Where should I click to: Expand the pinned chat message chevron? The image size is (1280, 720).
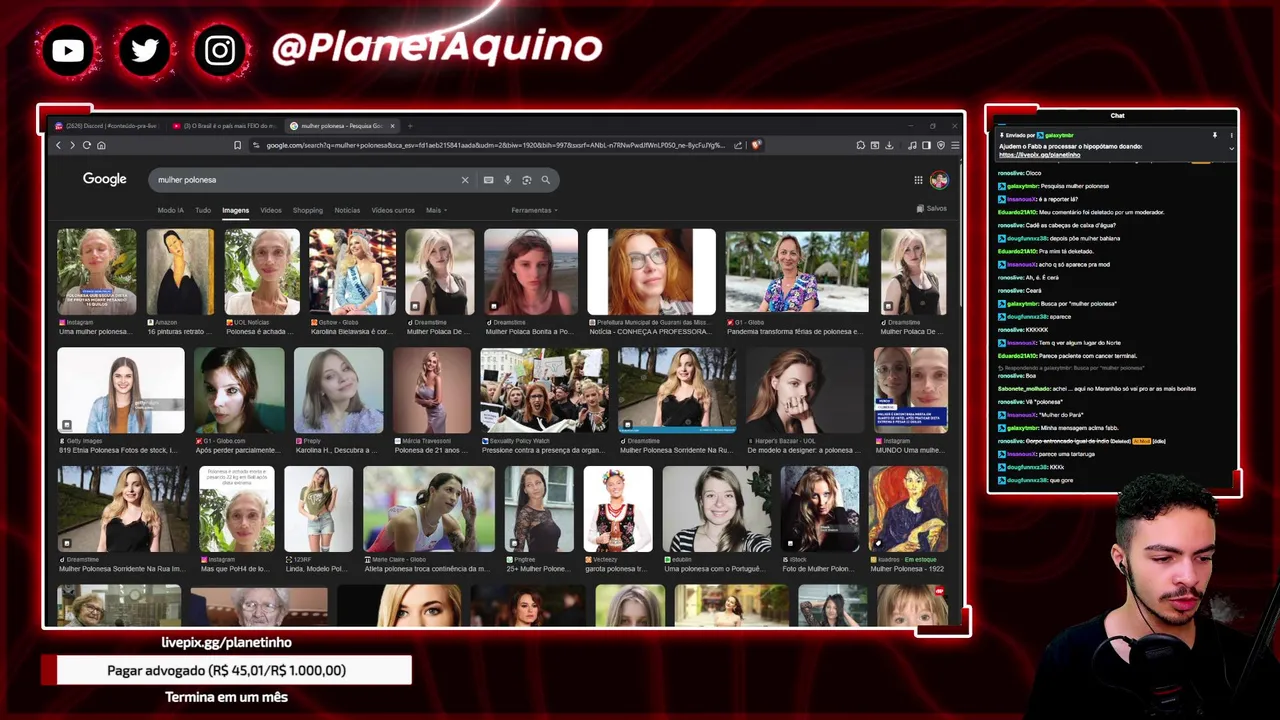coord(1231,148)
